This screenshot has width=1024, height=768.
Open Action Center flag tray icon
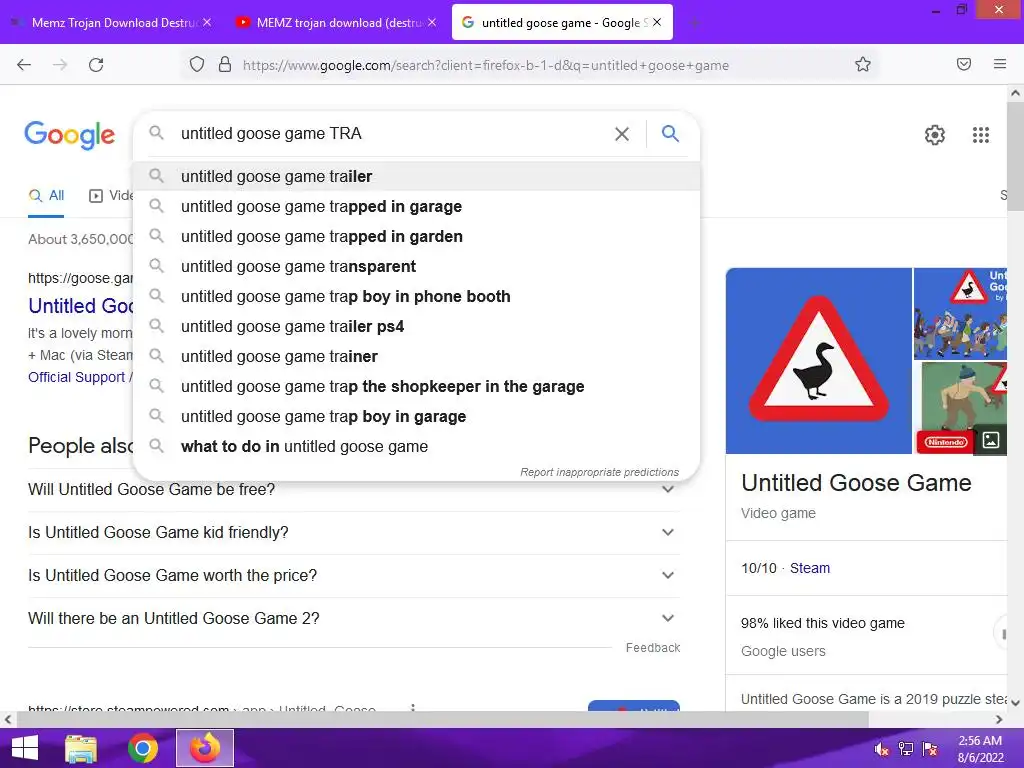(x=930, y=749)
